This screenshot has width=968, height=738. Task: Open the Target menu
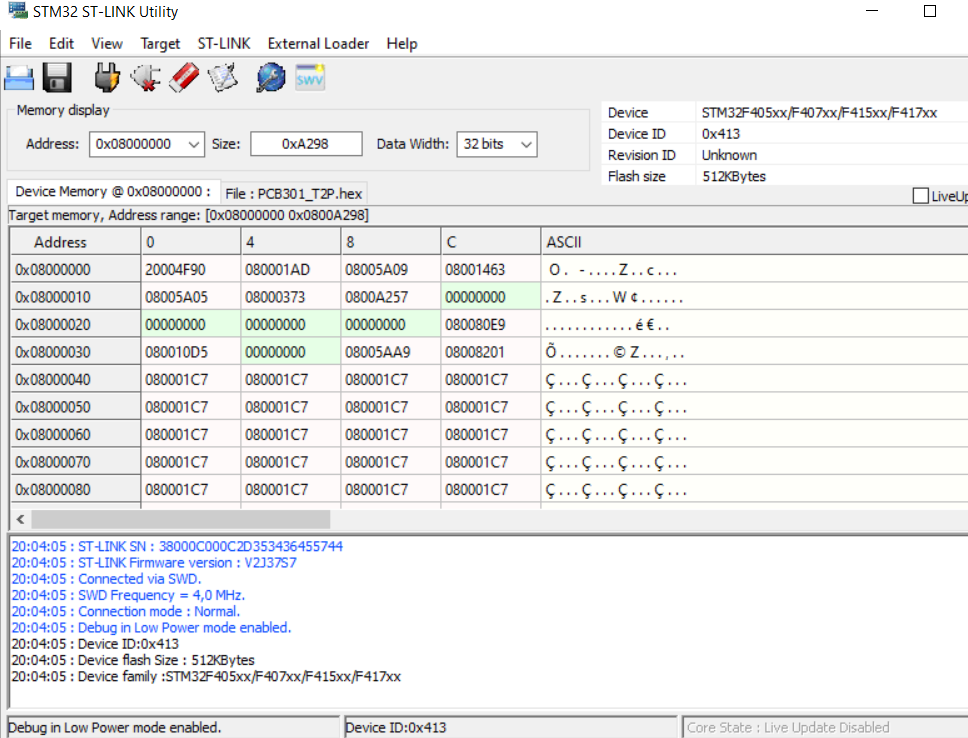point(160,43)
